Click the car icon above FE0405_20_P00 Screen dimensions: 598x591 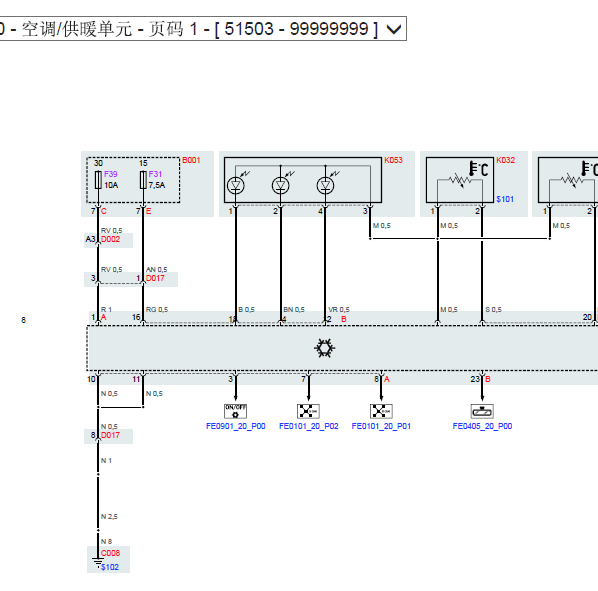482,411
